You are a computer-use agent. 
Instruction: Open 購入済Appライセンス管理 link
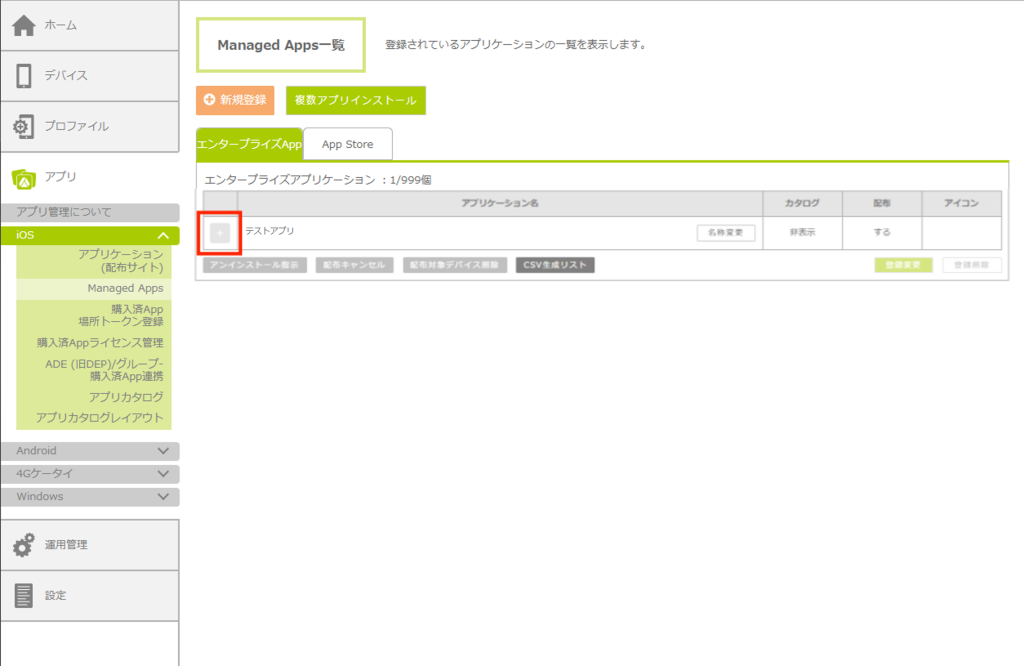(x=100, y=343)
